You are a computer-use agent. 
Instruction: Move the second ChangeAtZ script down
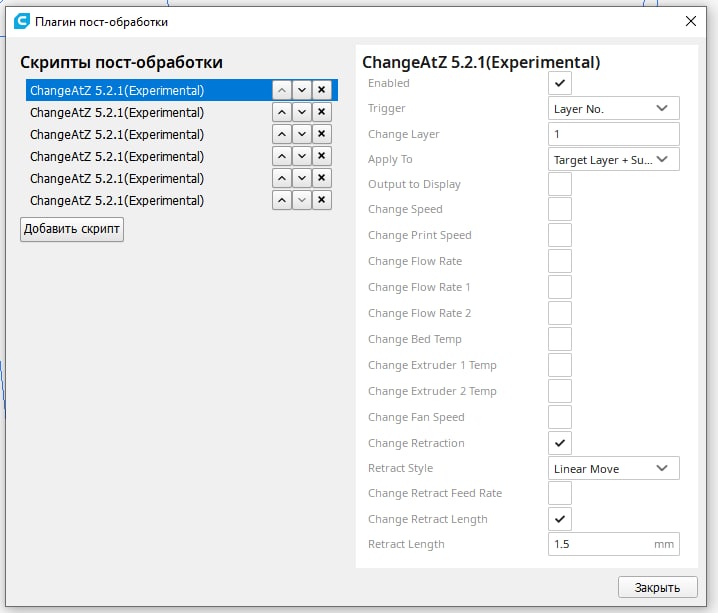[302, 112]
